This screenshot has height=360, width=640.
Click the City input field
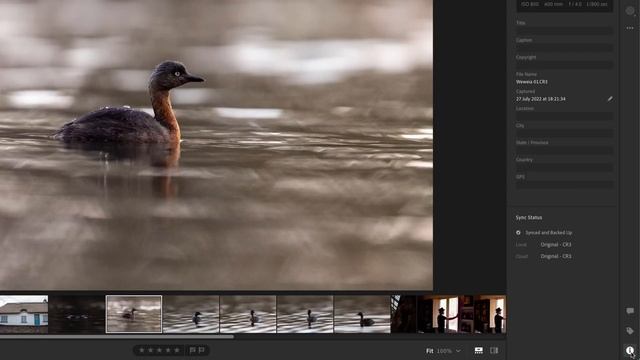(564, 133)
